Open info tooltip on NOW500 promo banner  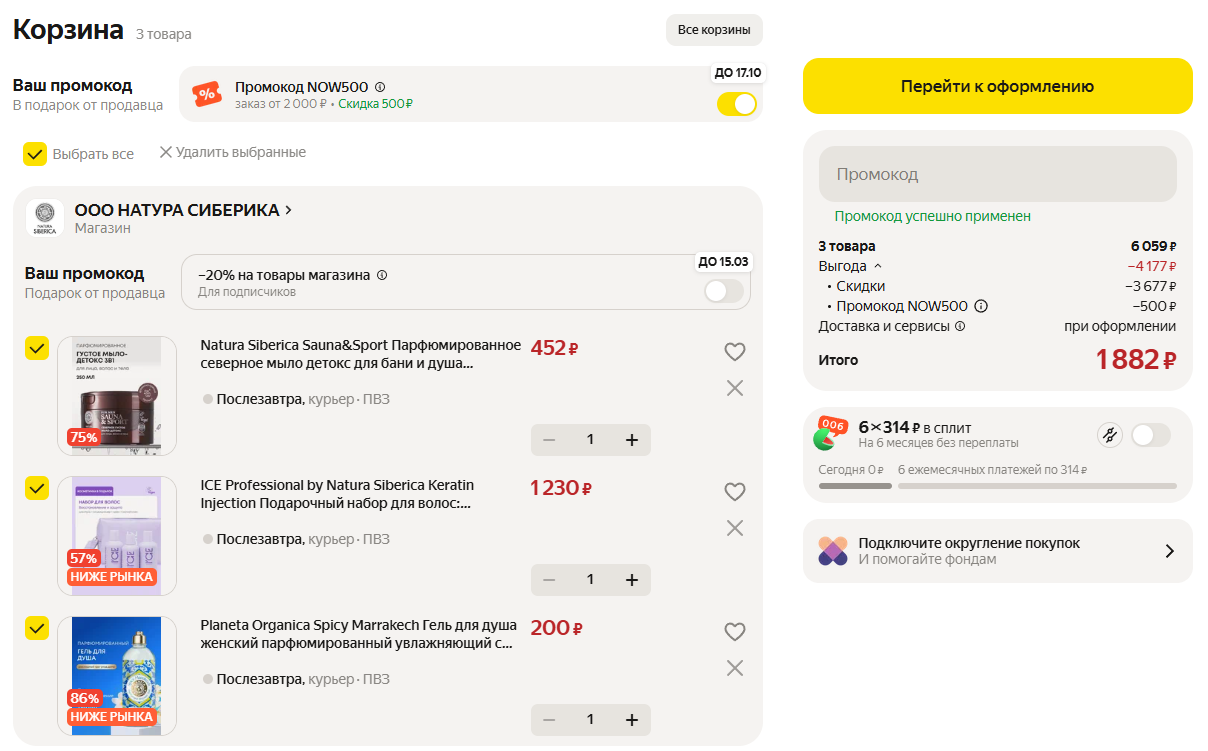[x=379, y=86]
